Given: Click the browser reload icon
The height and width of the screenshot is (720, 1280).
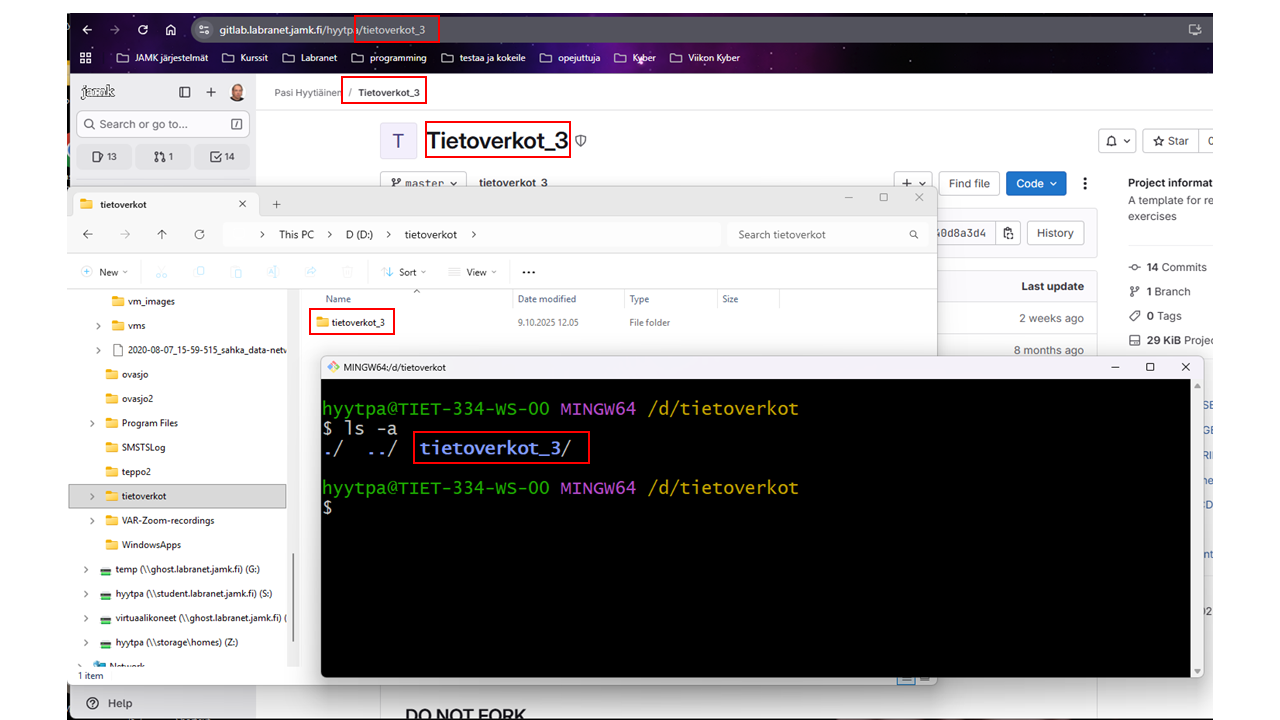Looking at the screenshot, I should pos(143,30).
